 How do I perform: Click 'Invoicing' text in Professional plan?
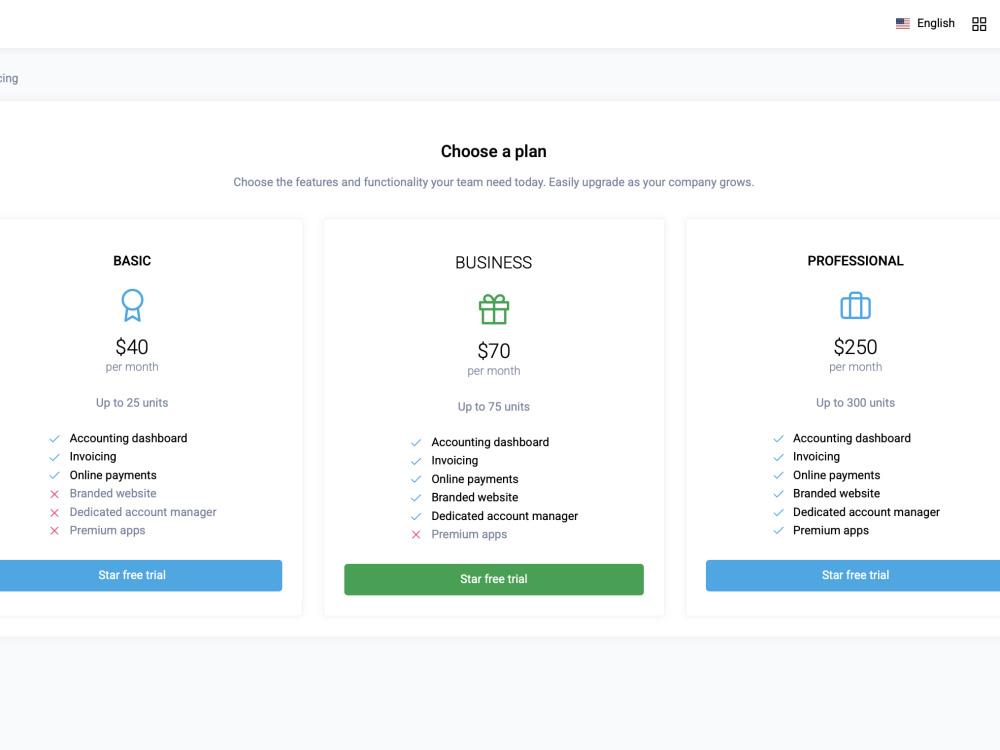tap(816, 457)
